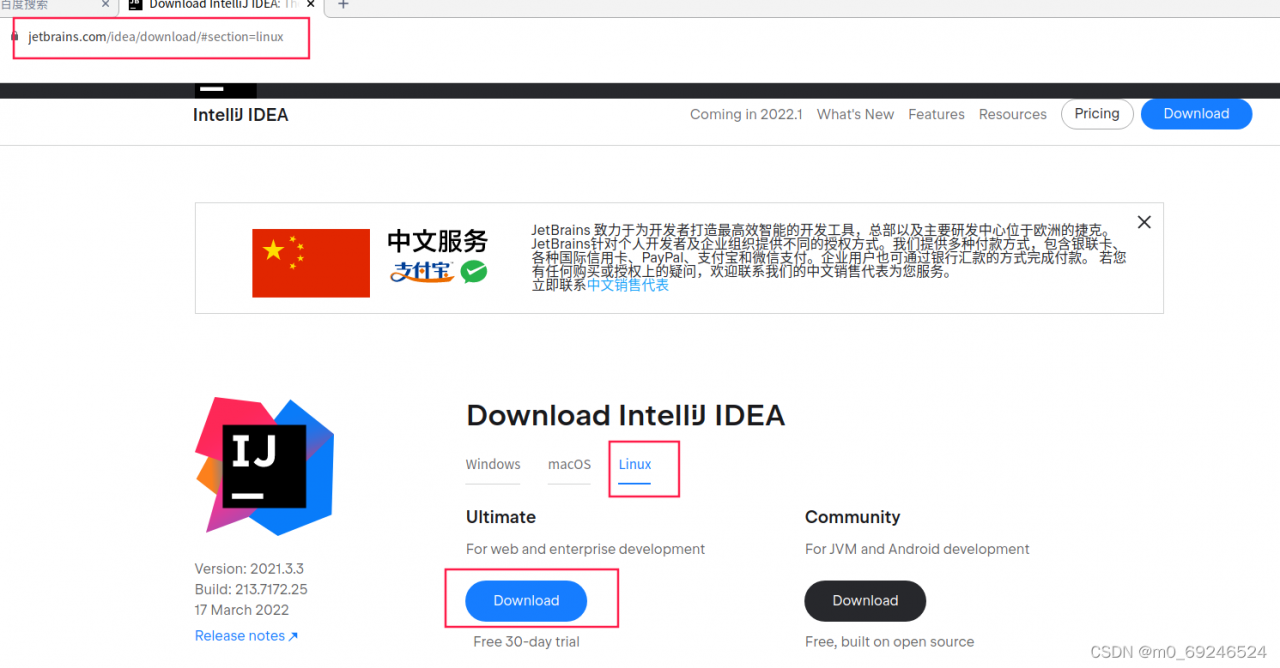Image resolution: width=1280 pixels, height=668 pixels.
Task: Click the JetBrains logo in header
Action: [226, 90]
